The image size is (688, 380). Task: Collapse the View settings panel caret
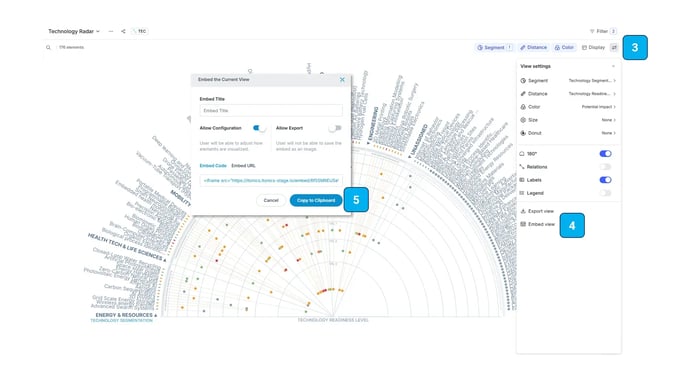tap(613, 66)
